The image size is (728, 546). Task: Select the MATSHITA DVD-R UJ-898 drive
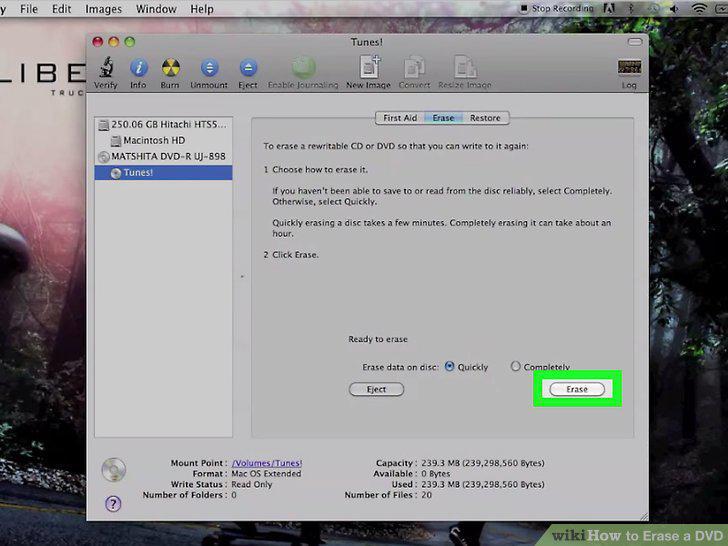(x=163, y=156)
